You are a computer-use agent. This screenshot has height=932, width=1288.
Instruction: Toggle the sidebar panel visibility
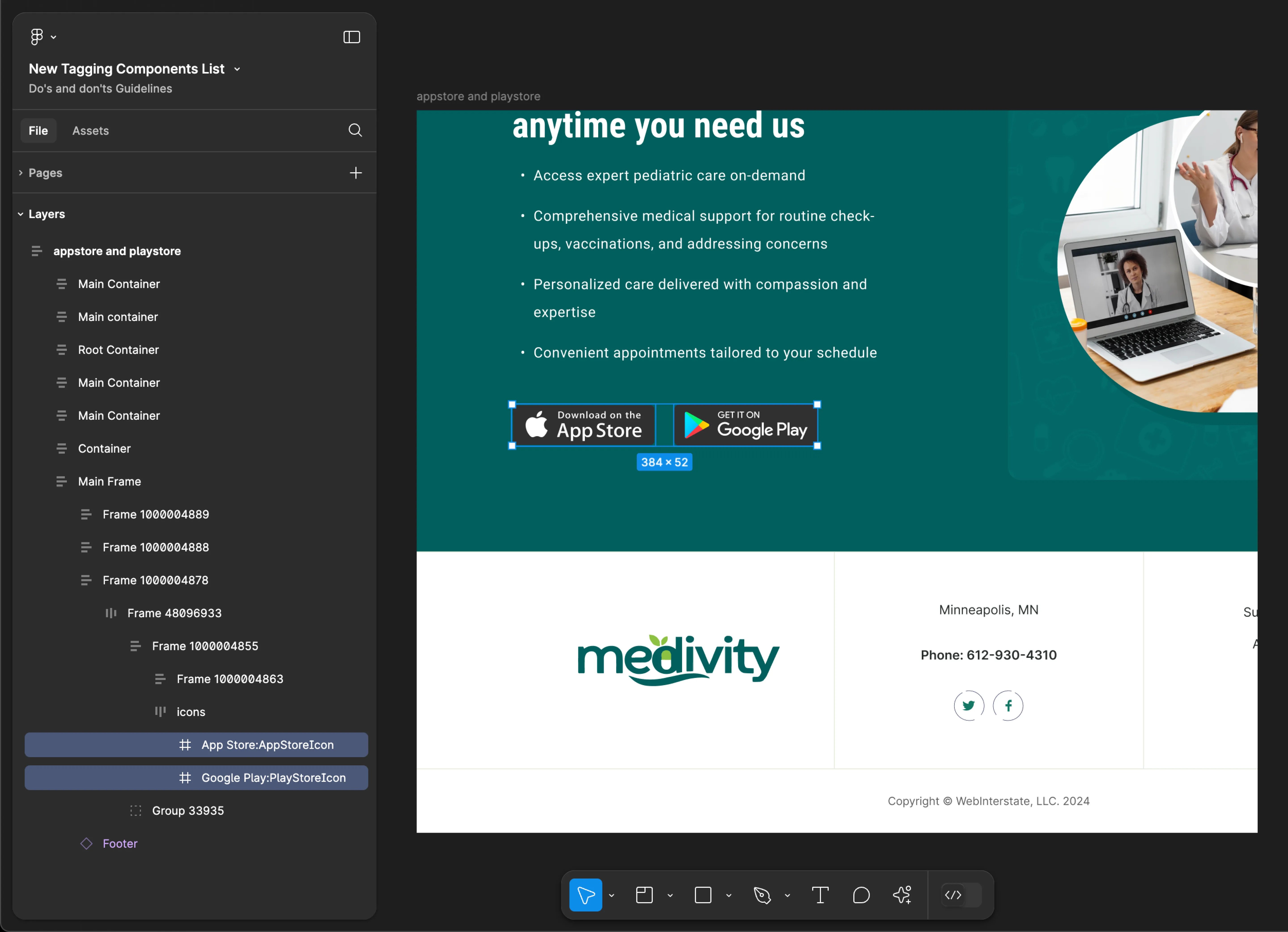coord(352,37)
